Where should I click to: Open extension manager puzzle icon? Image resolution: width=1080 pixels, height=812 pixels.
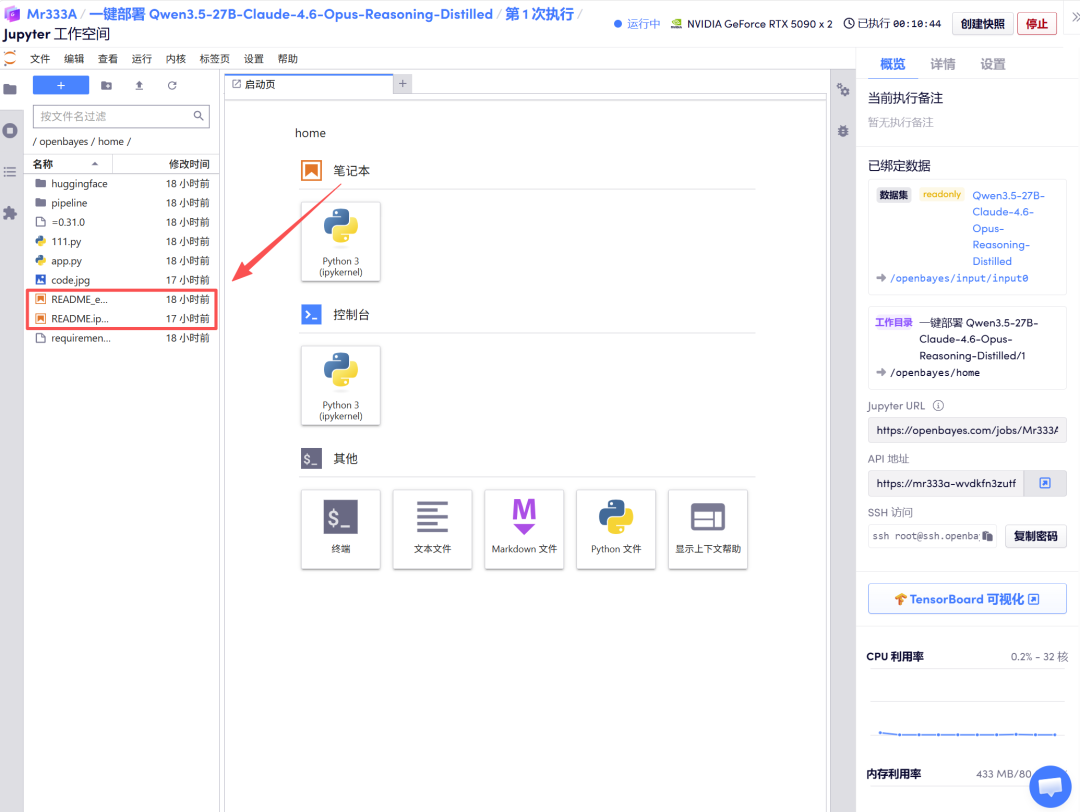(10, 213)
